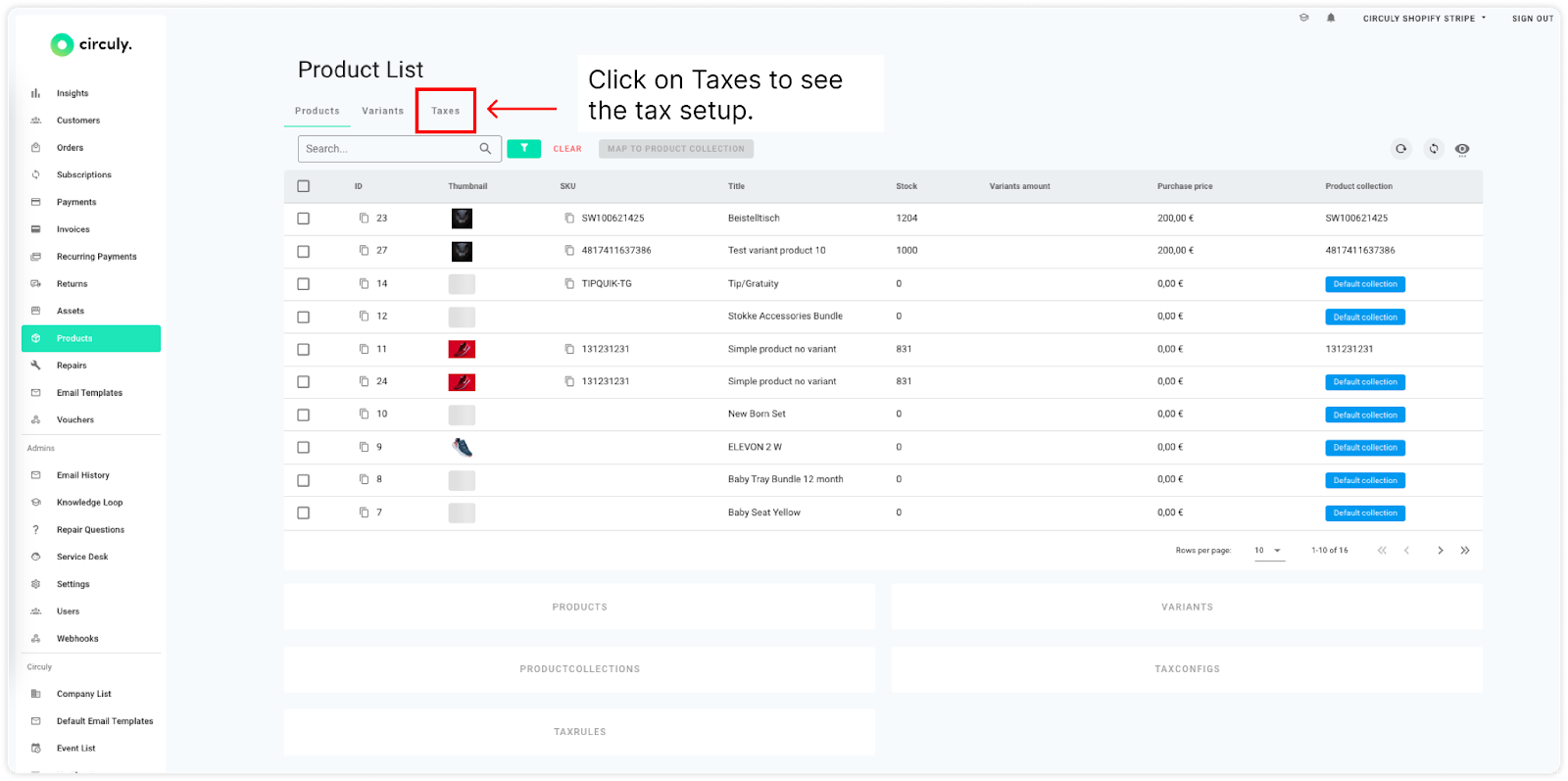Click the Returns truck icon
Viewport: 1568px width, 781px height.
click(35, 284)
